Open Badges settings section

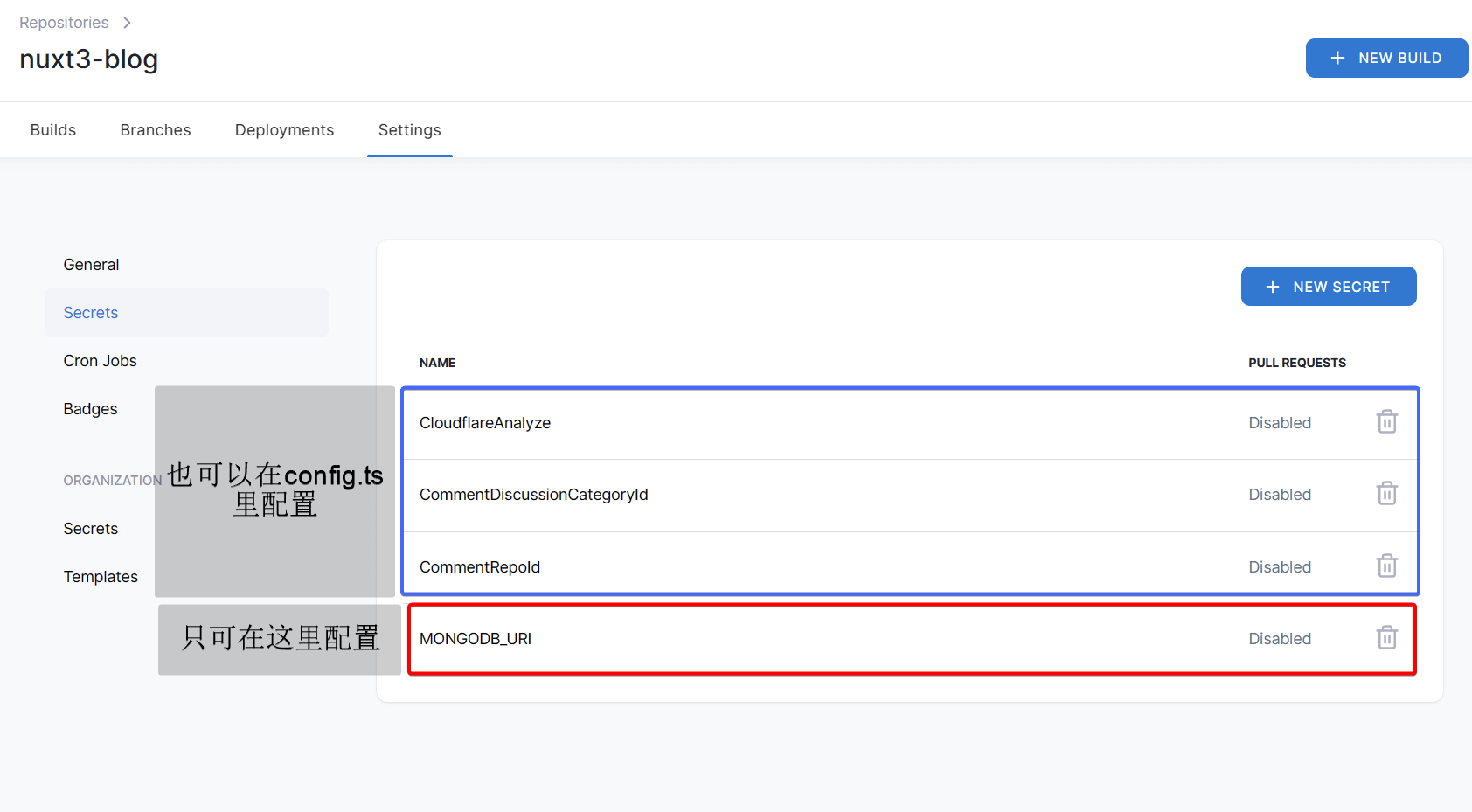tap(90, 409)
